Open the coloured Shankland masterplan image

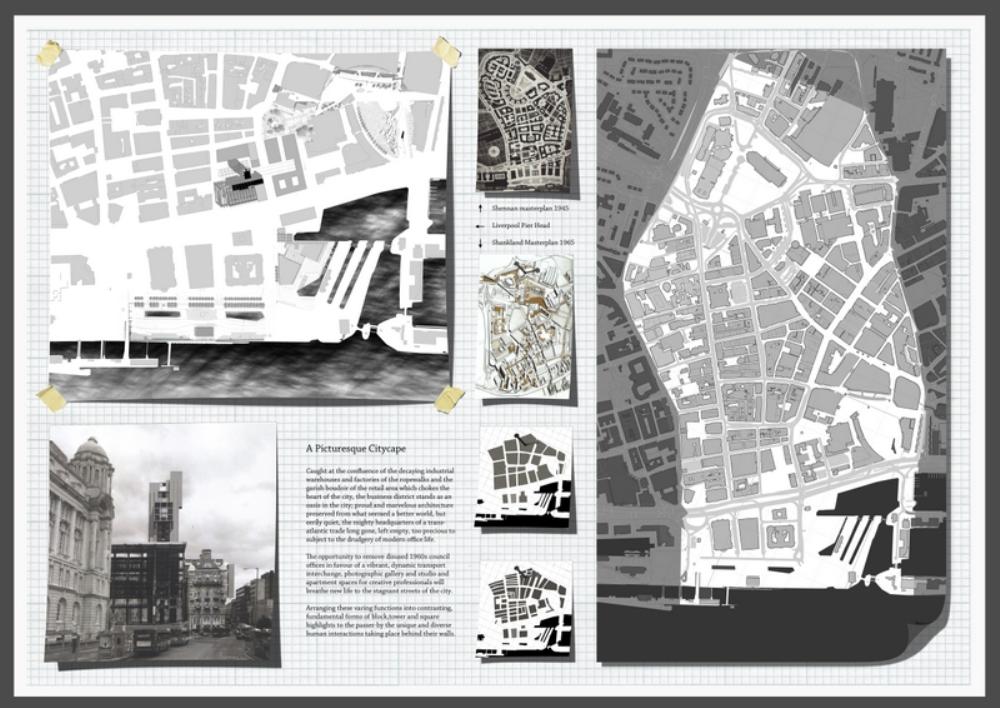(x=526, y=325)
